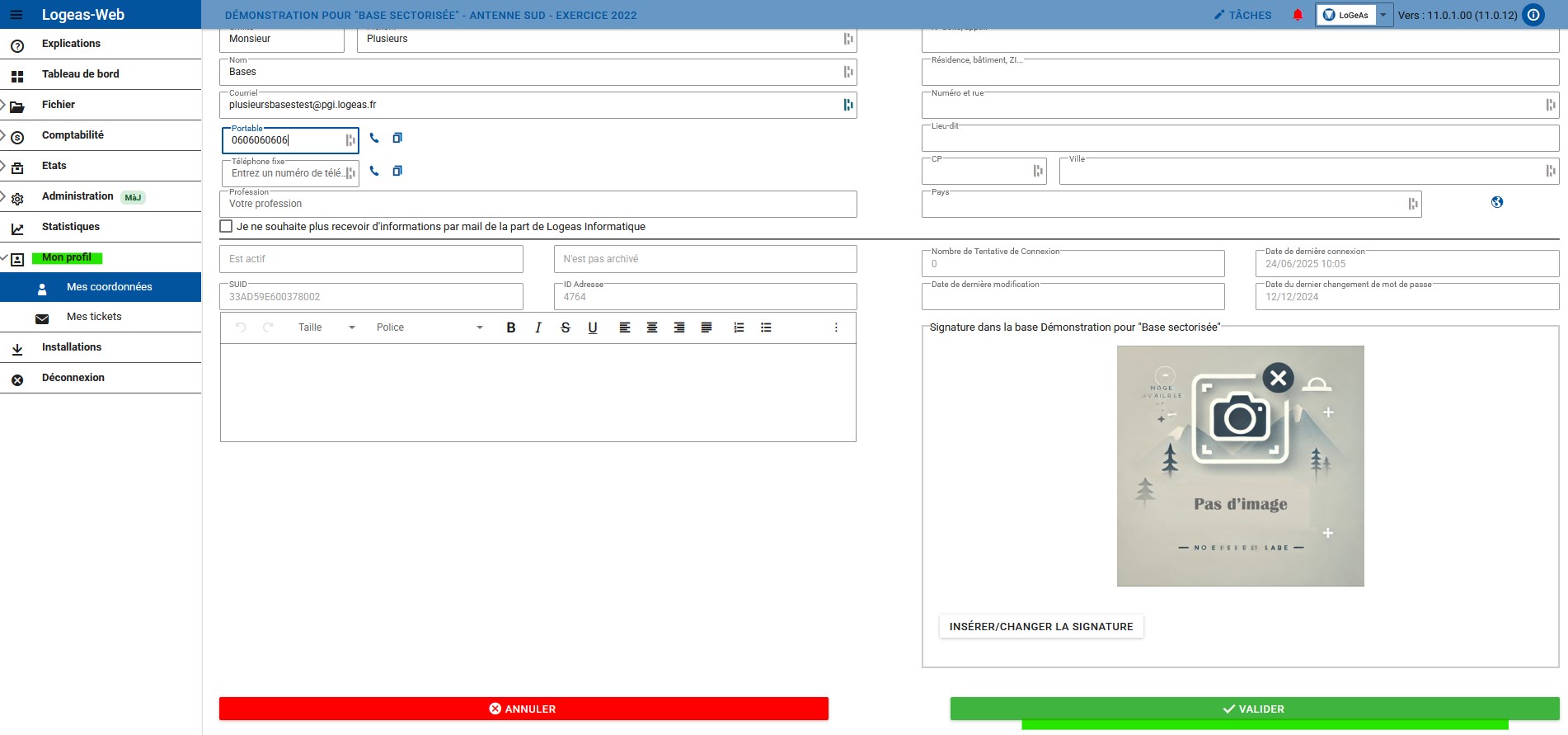Tick the no-more-emails from Logeas checkbox
Viewport: 1568px width, 735px height.
tap(226, 227)
